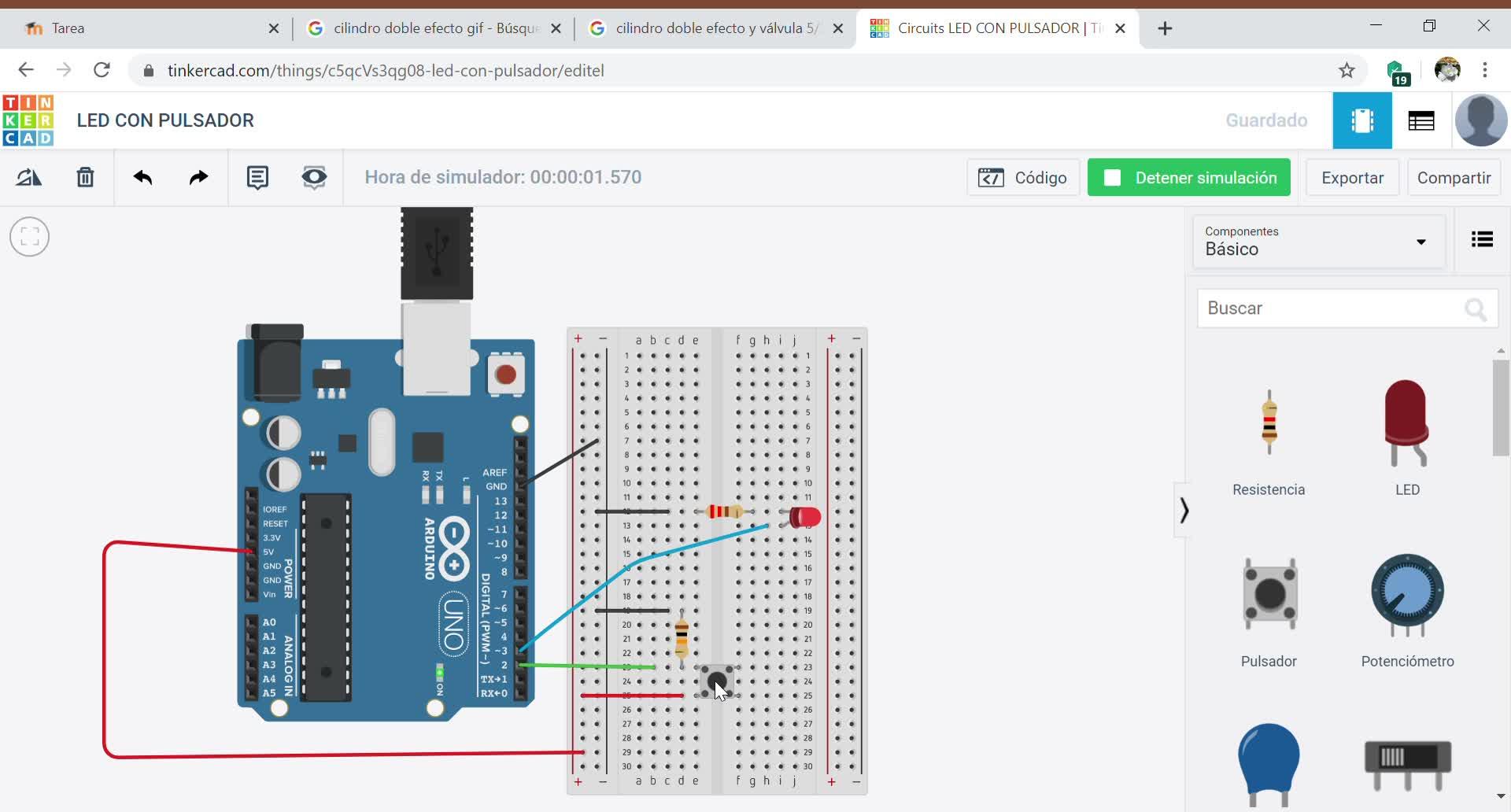
Task: Toggle notes visibility eye icon
Action: pos(314,178)
